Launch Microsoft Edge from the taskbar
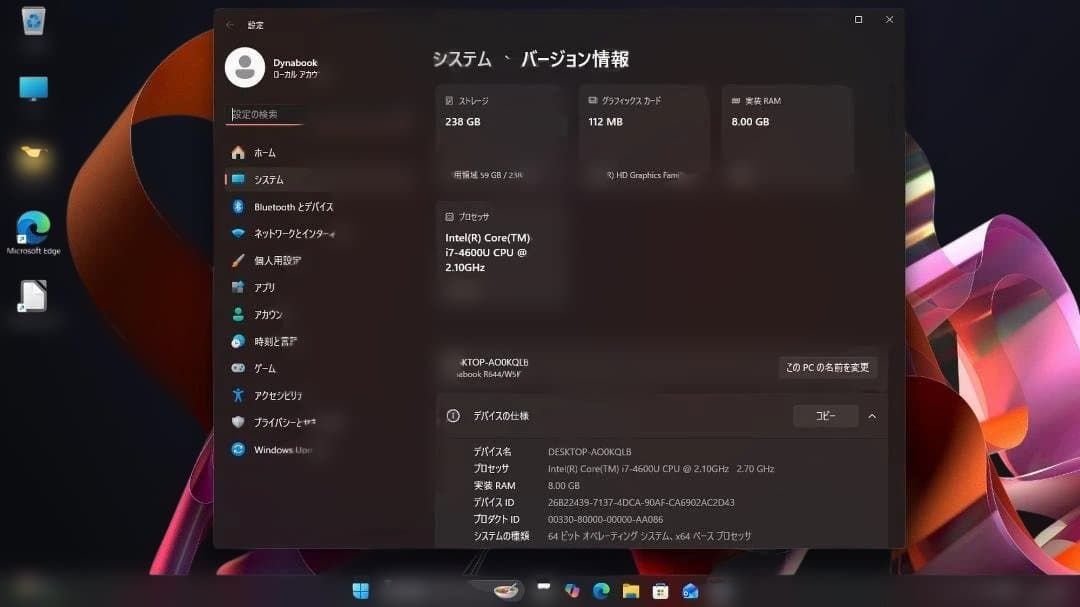This screenshot has height=607, width=1080. click(600, 590)
